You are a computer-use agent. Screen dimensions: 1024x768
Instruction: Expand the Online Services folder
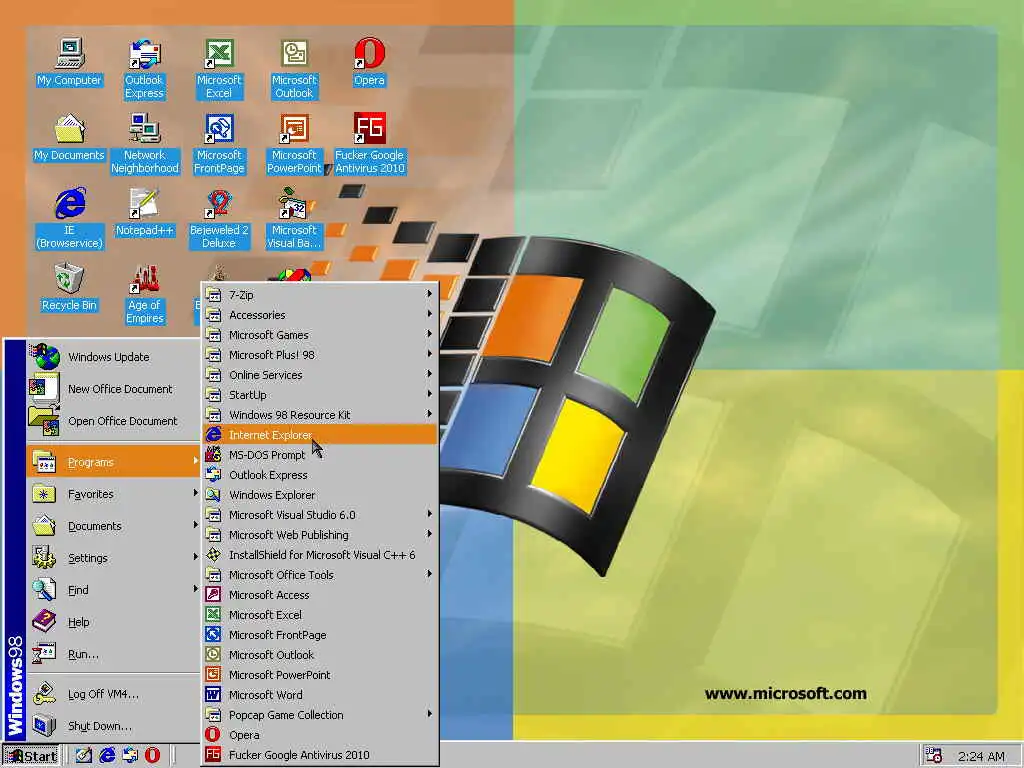click(x=319, y=375)
